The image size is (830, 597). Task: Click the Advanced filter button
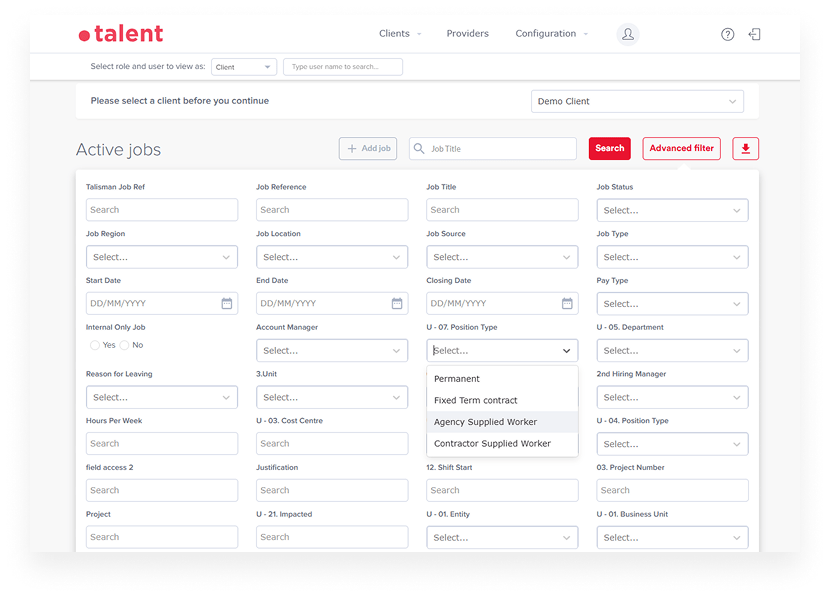tap(681, 149)
